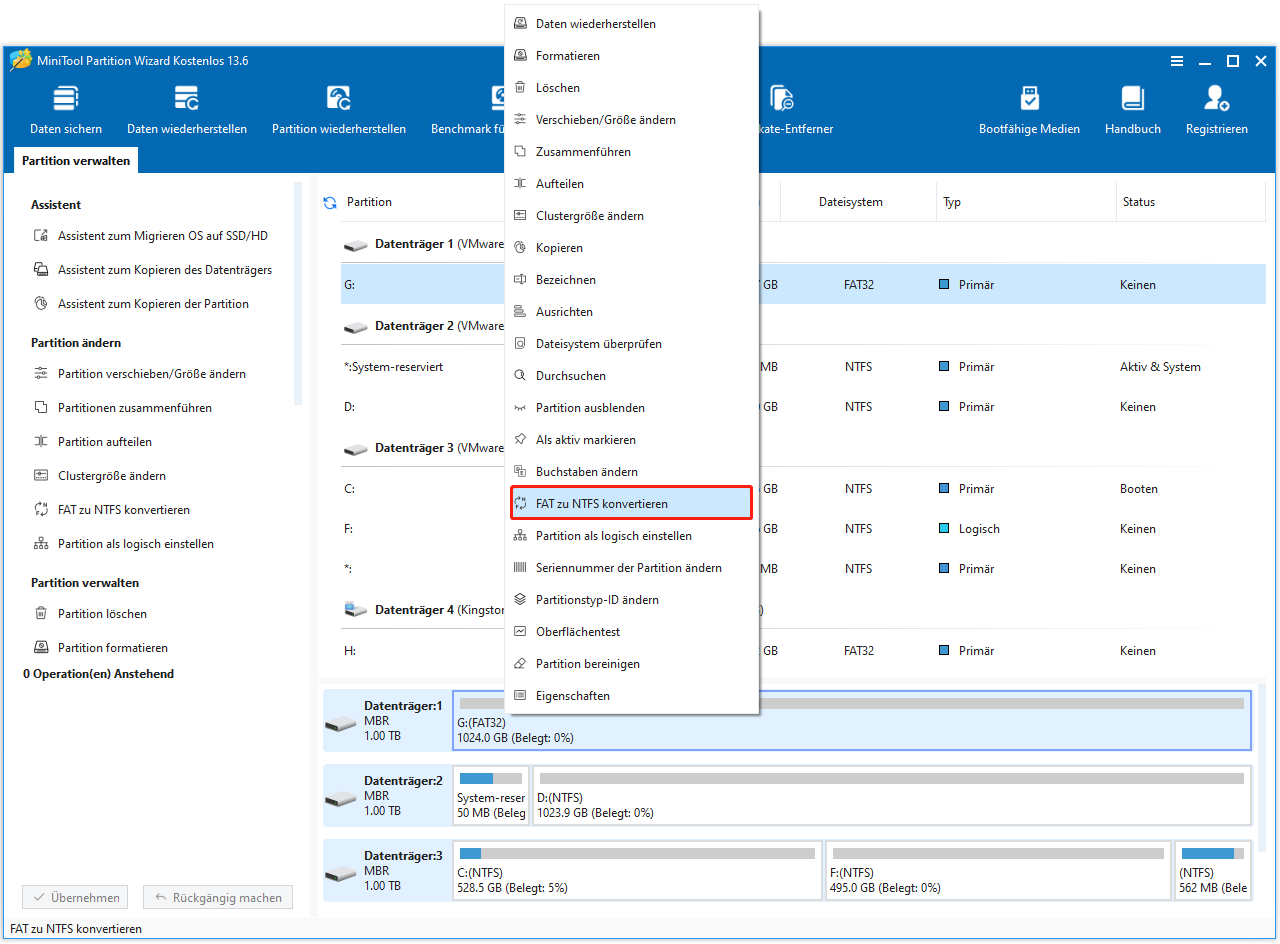Choose Eigenschaften in context menu

point(631,696)
